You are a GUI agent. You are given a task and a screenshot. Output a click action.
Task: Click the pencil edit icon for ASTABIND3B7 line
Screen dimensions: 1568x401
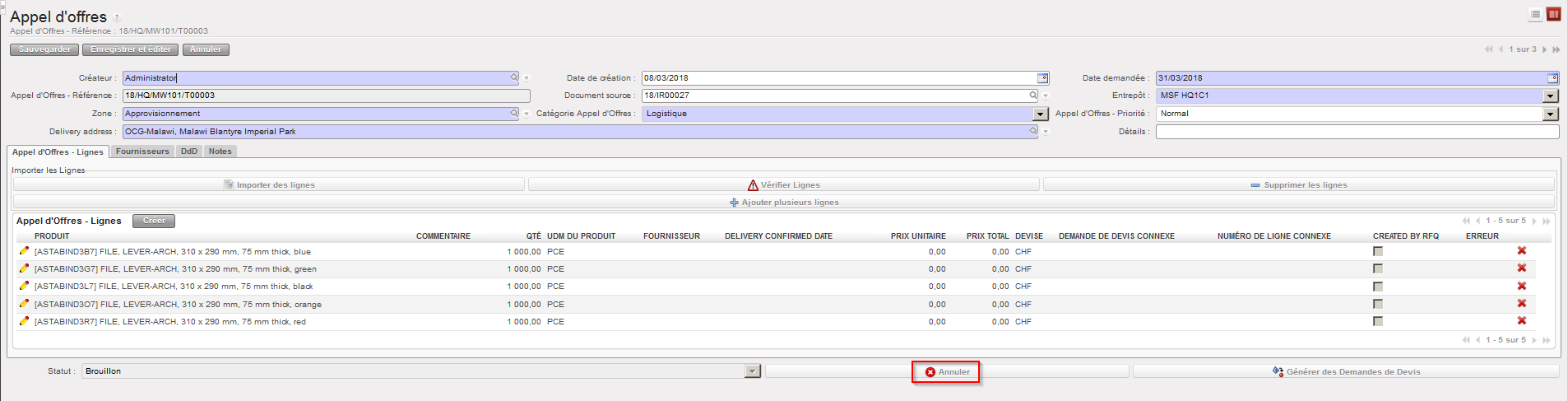(25, 251)
